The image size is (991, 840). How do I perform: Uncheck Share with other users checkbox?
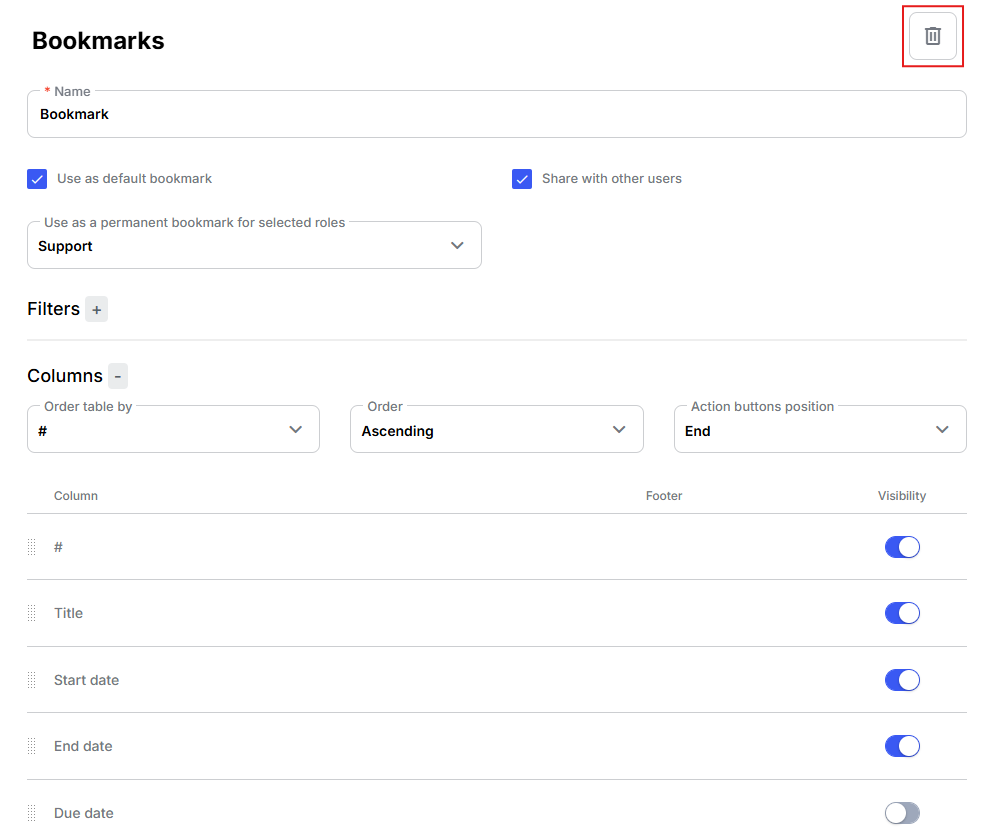click(x=522, y=179)
